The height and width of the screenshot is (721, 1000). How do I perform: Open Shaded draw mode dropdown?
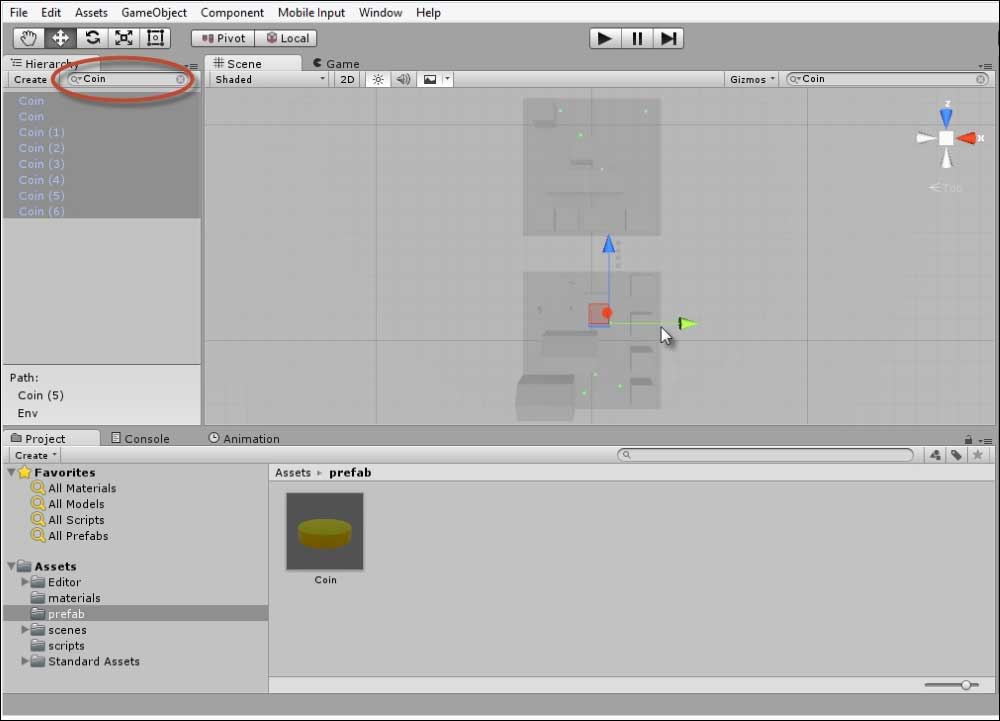269,80
